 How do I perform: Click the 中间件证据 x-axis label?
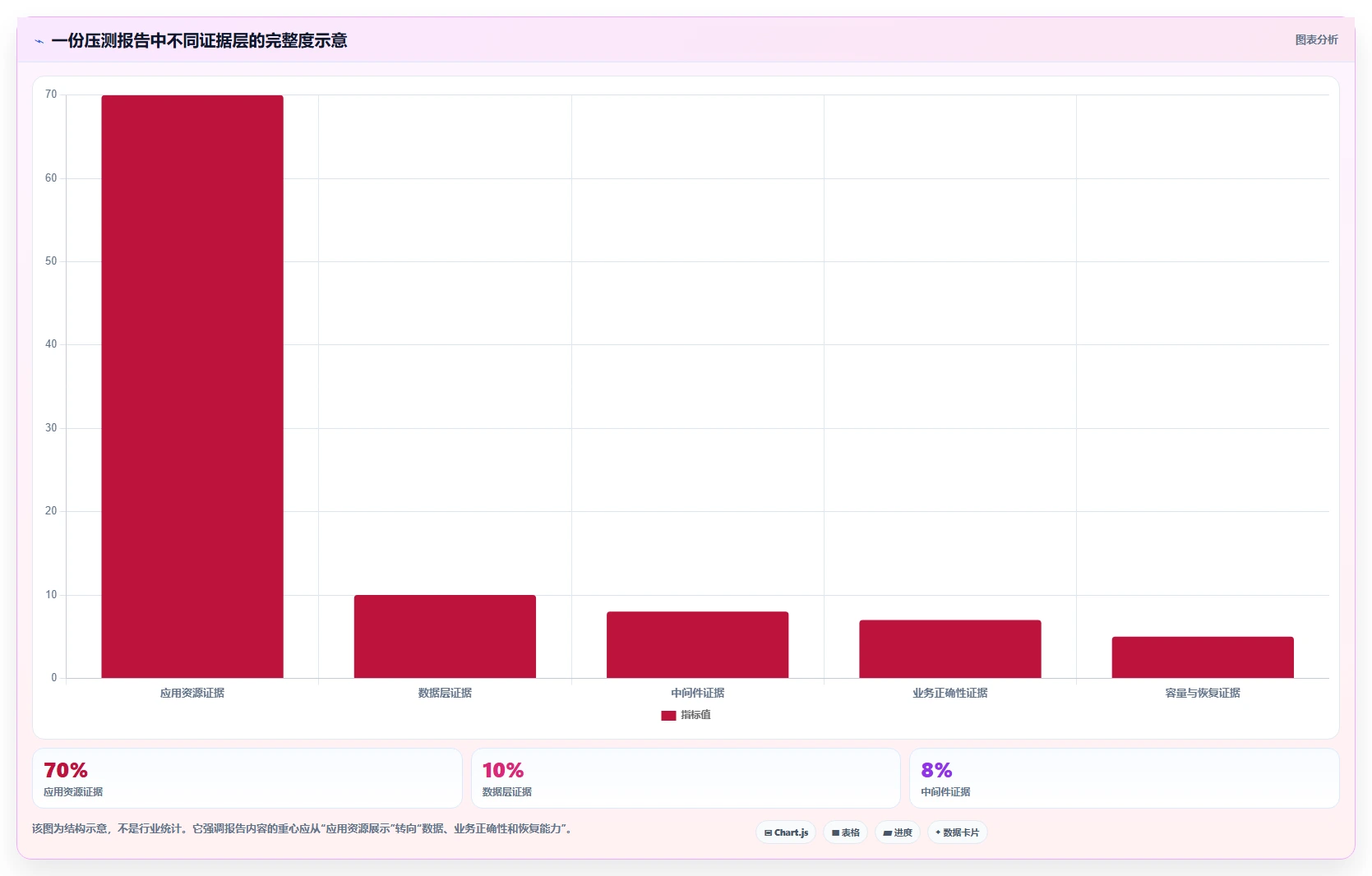click(x=697, y=693)
